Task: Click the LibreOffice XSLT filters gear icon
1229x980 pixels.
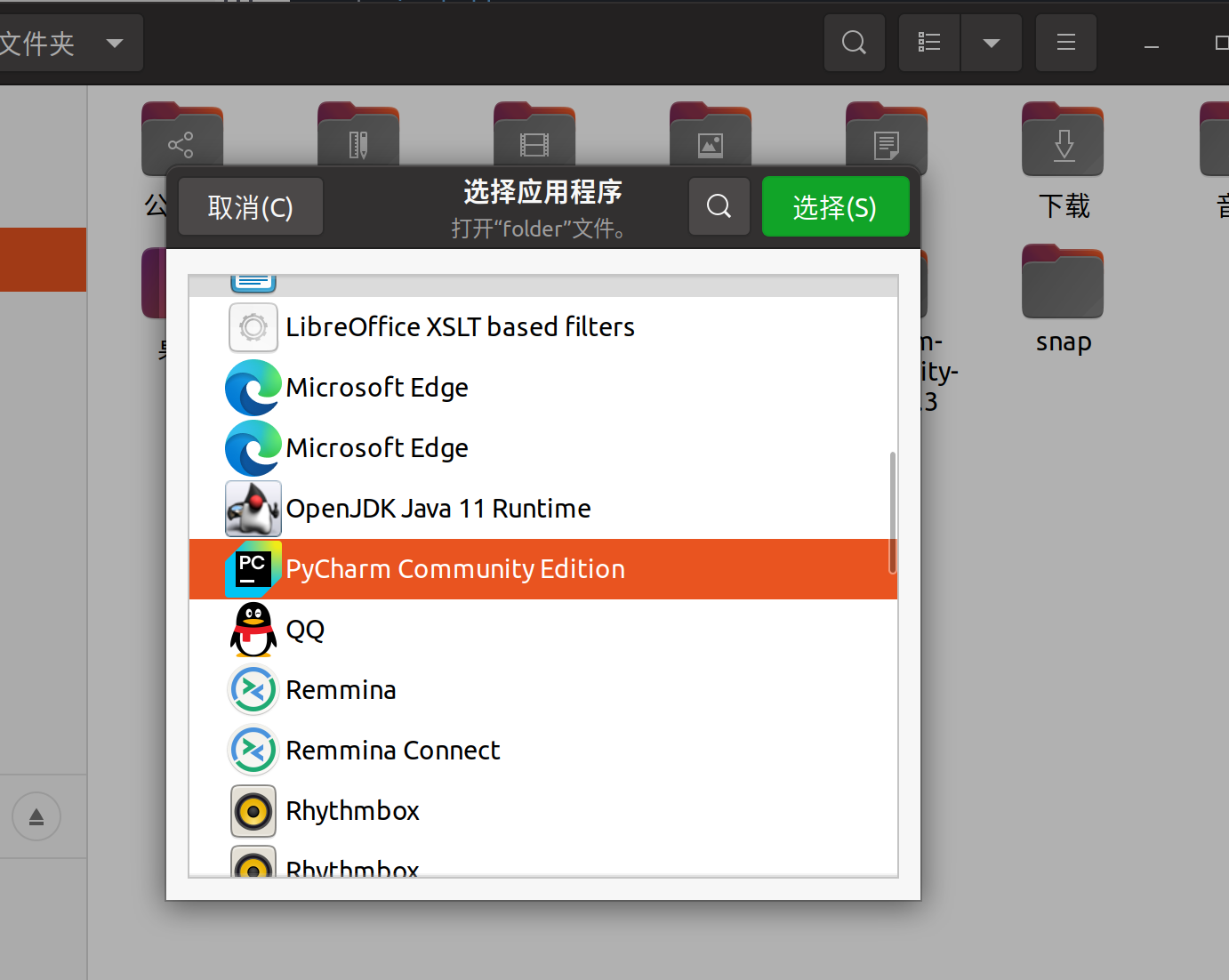Action: [x=253, y=327]
